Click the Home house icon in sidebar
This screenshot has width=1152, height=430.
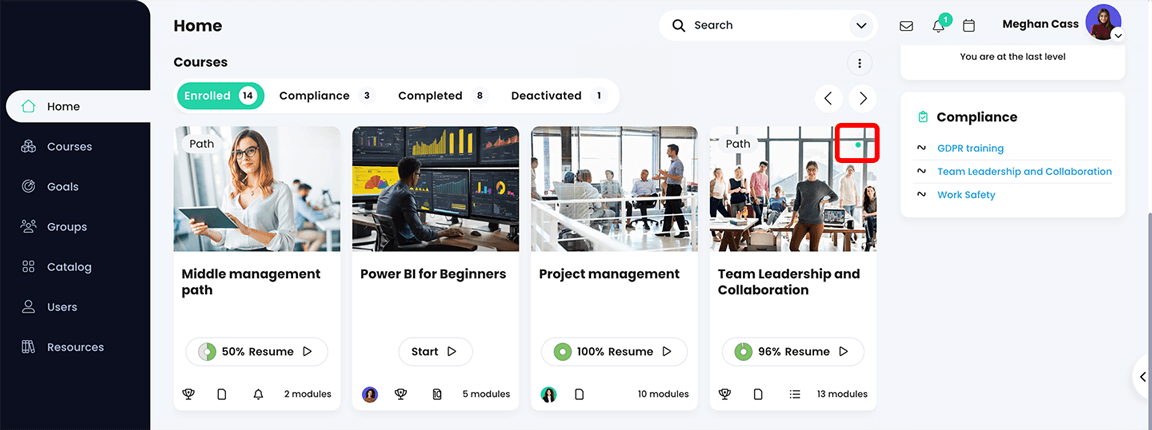pyautogui.click(x=29, y=106)
